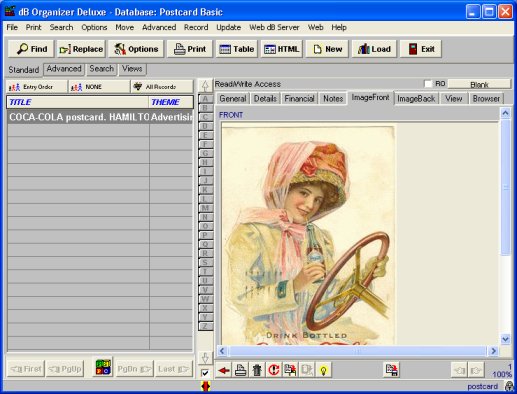Generate an HTML report button
Viewport: 517px width, 394px height.
282,49
